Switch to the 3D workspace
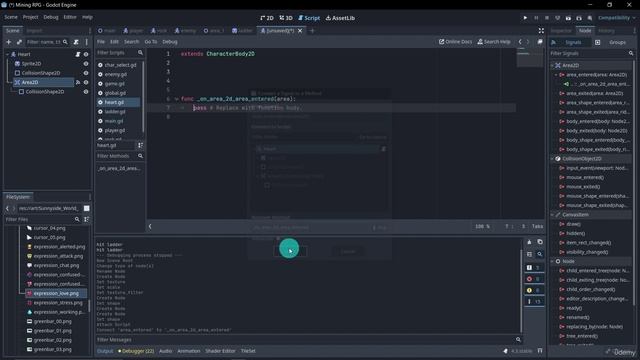 [286, 18]
